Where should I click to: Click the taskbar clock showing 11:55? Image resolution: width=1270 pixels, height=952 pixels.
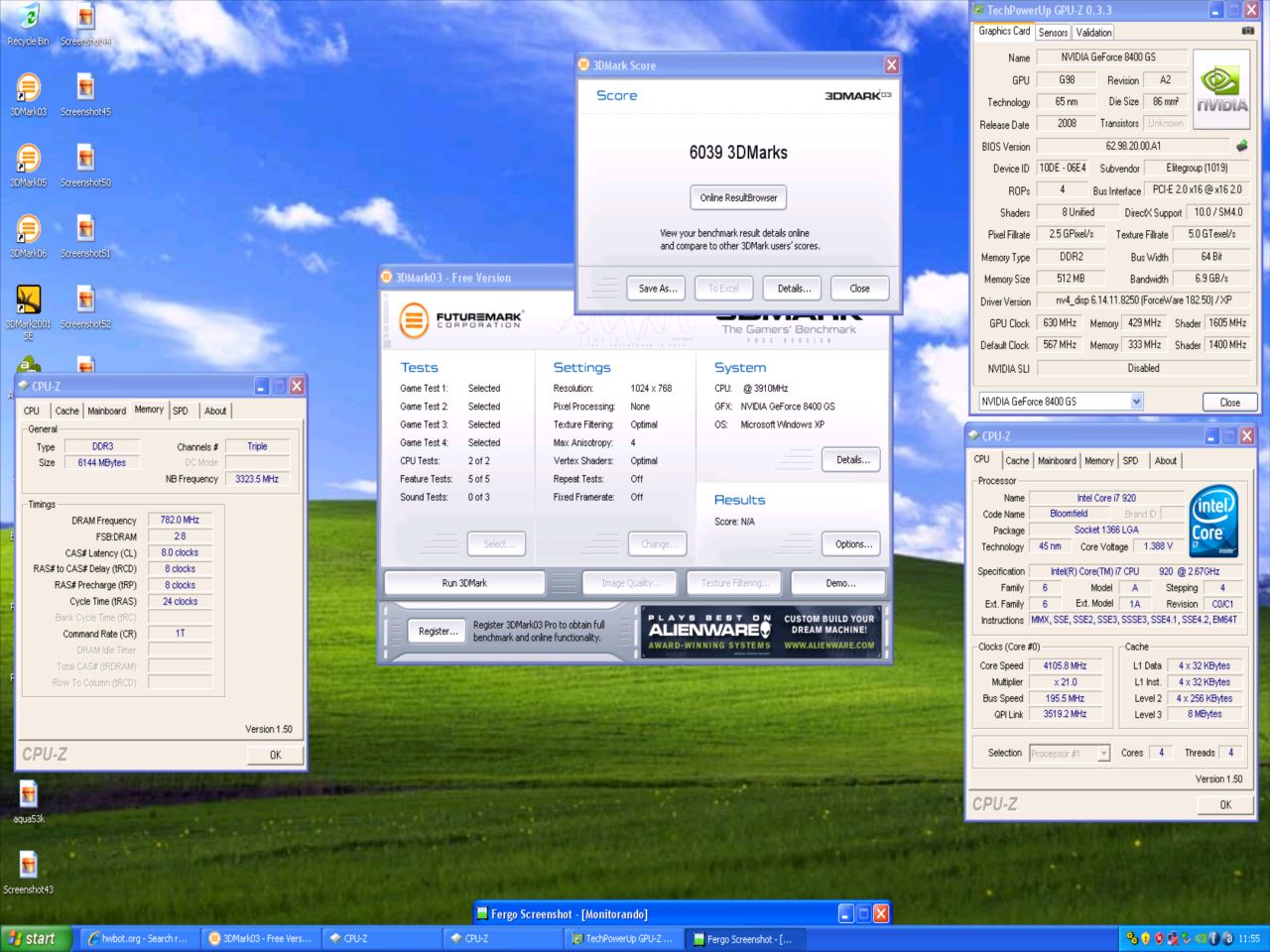(x=1249, y=938)
